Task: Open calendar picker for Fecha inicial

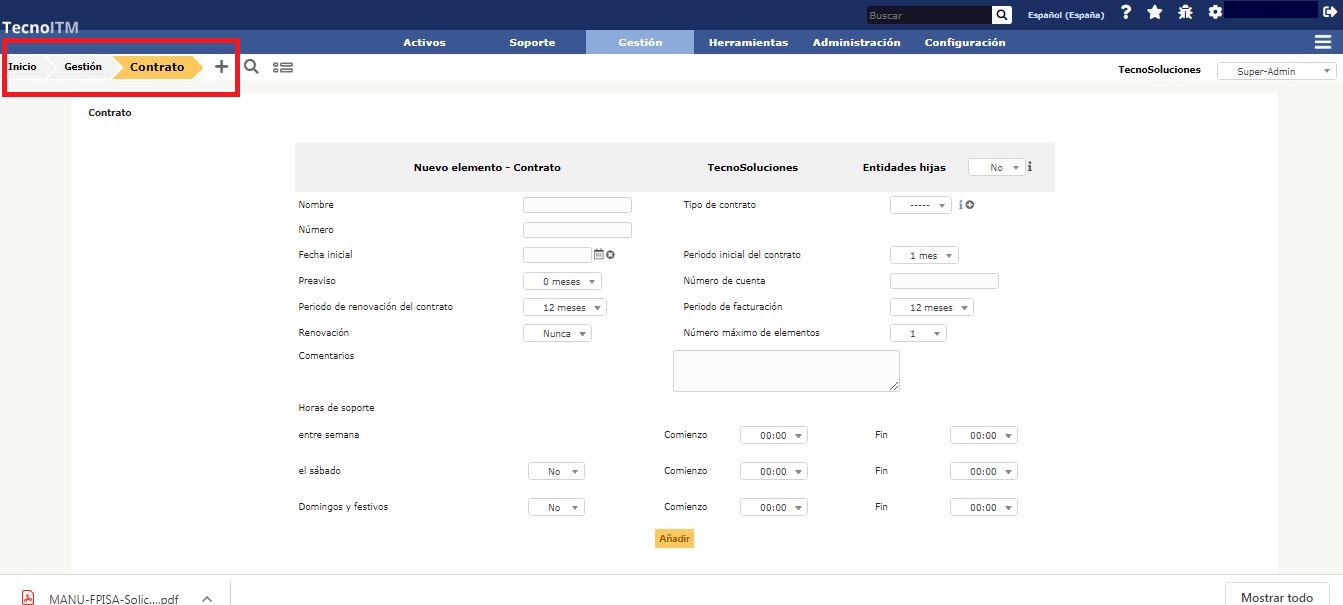Action: pos(599,255)
